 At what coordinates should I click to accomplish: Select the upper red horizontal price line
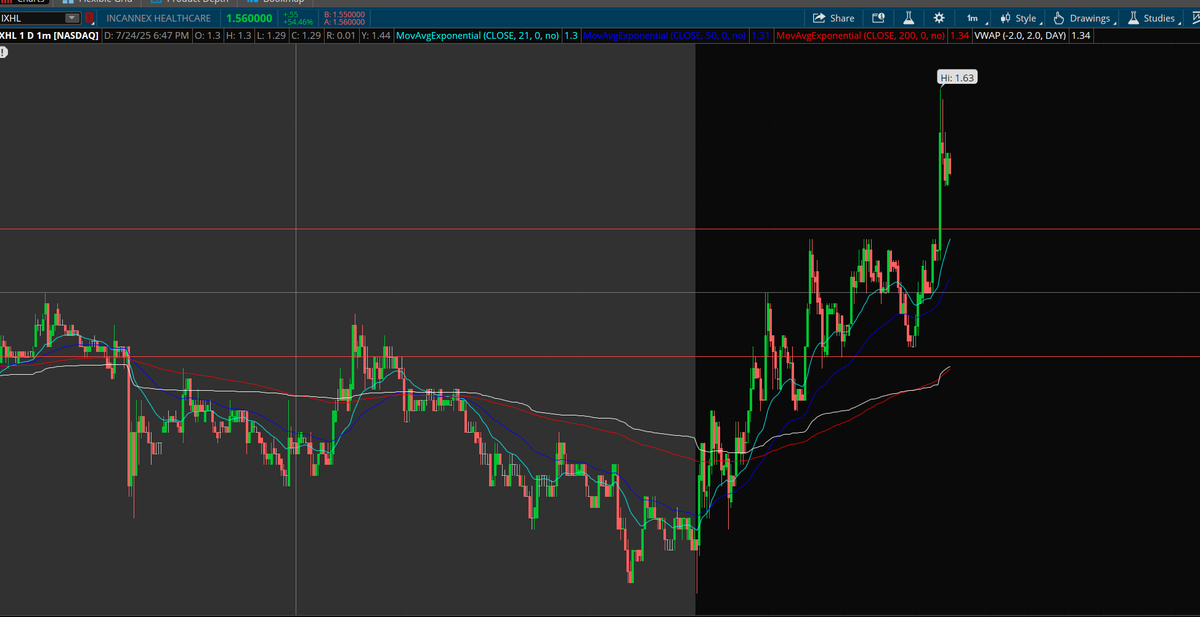[x=600, y=229]
